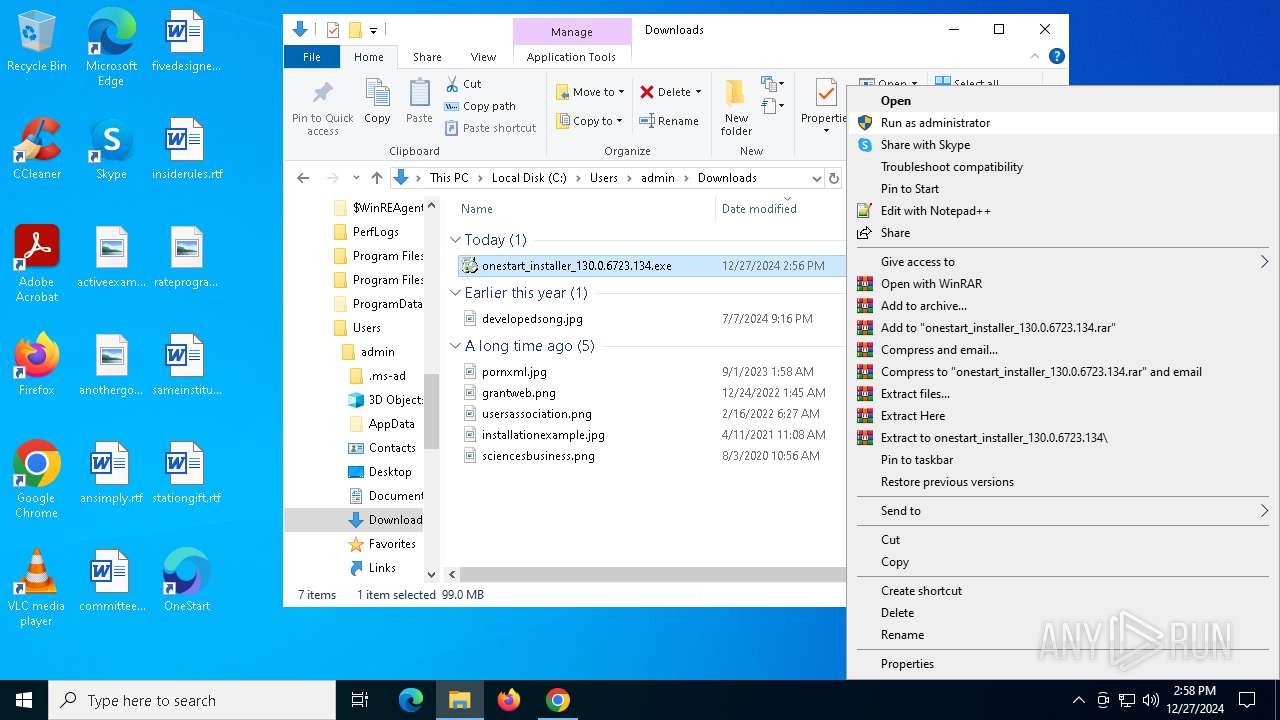Image resolution: width=1280 pixels, height=720 pixels.
Task: Open the address bar history dropdown
Action: point(816,178)
